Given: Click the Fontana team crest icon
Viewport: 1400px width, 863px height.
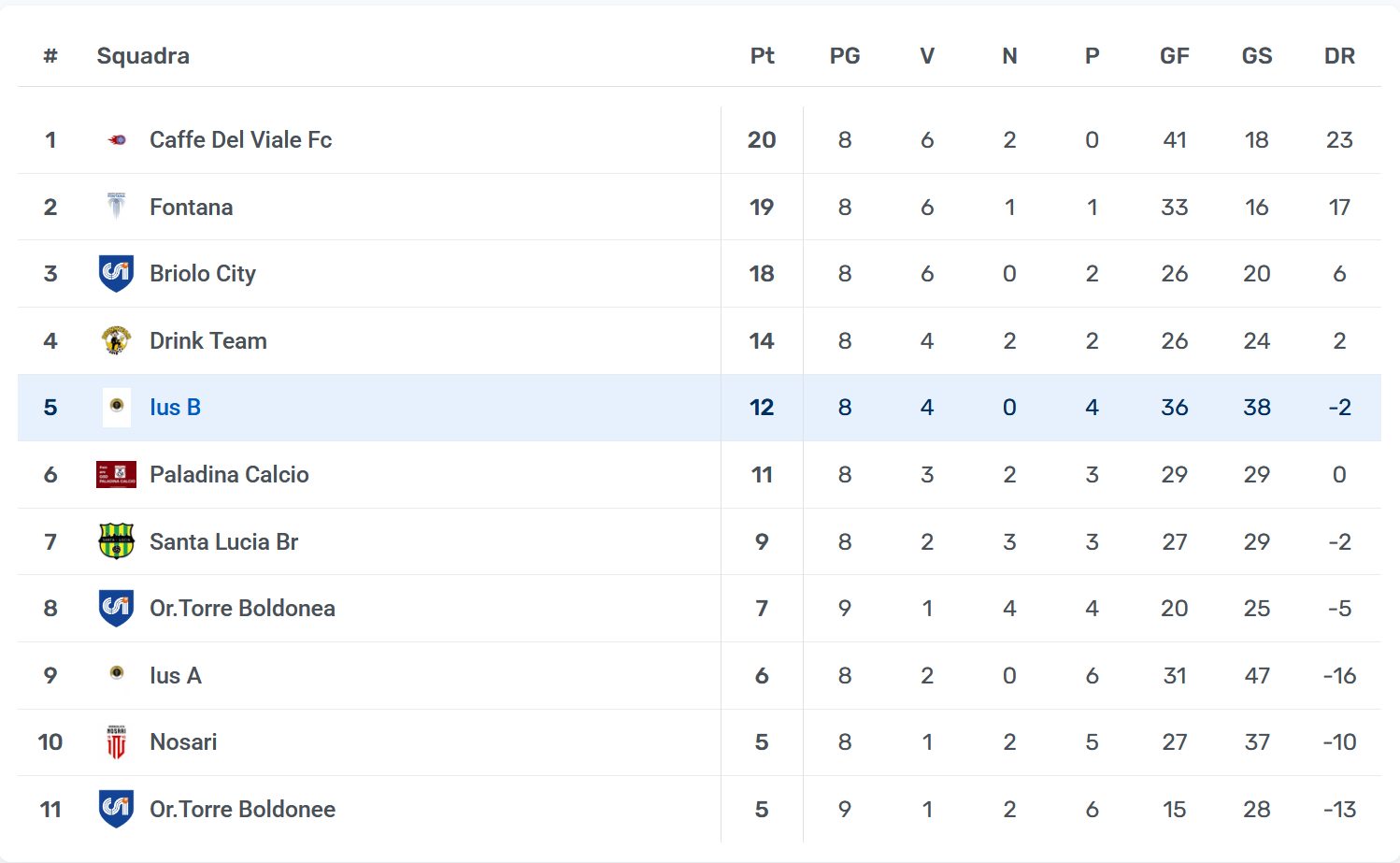Looking at the screenshot, I should (x=117, y=207).
